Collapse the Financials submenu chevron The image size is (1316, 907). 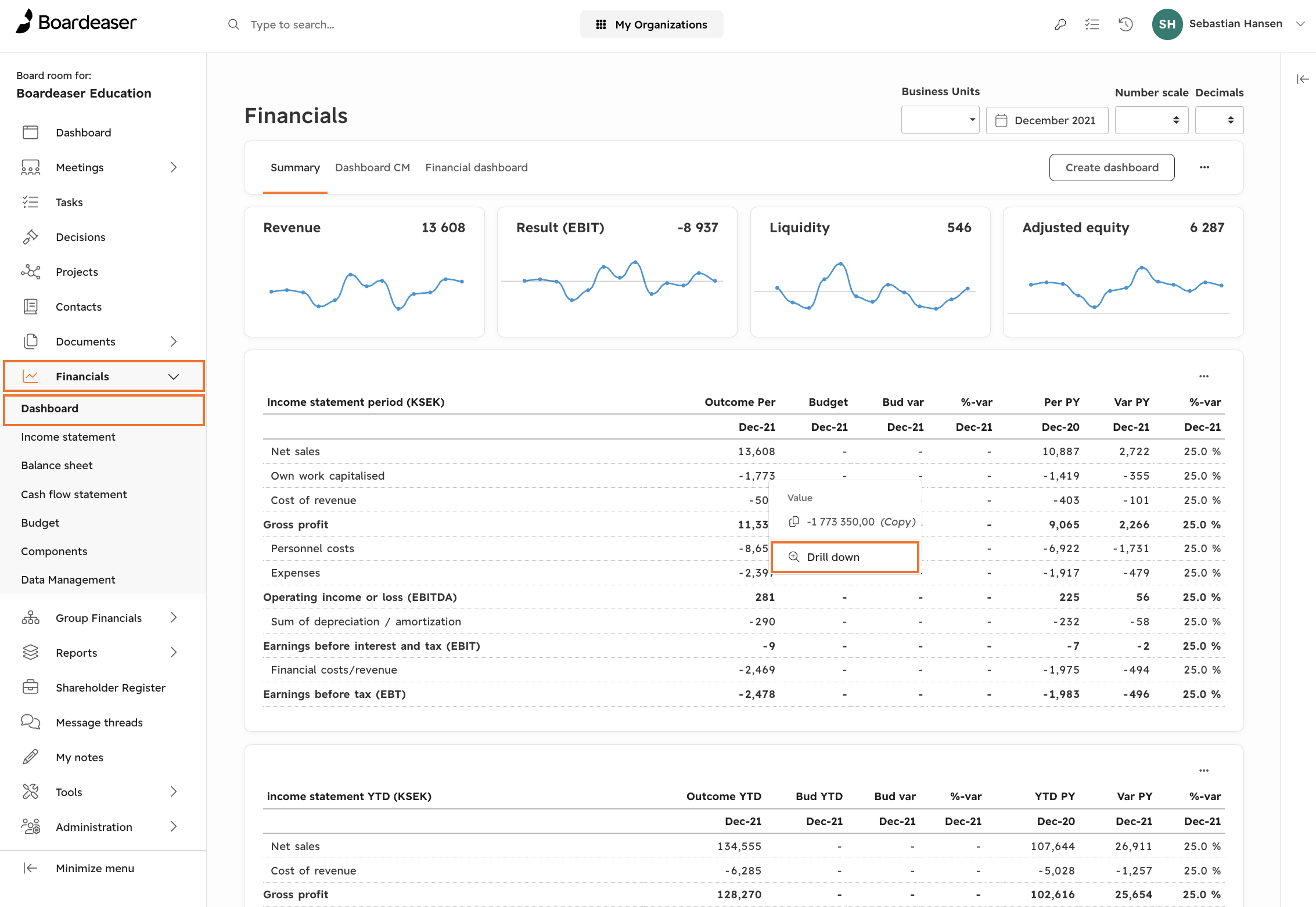click(174, 376)
